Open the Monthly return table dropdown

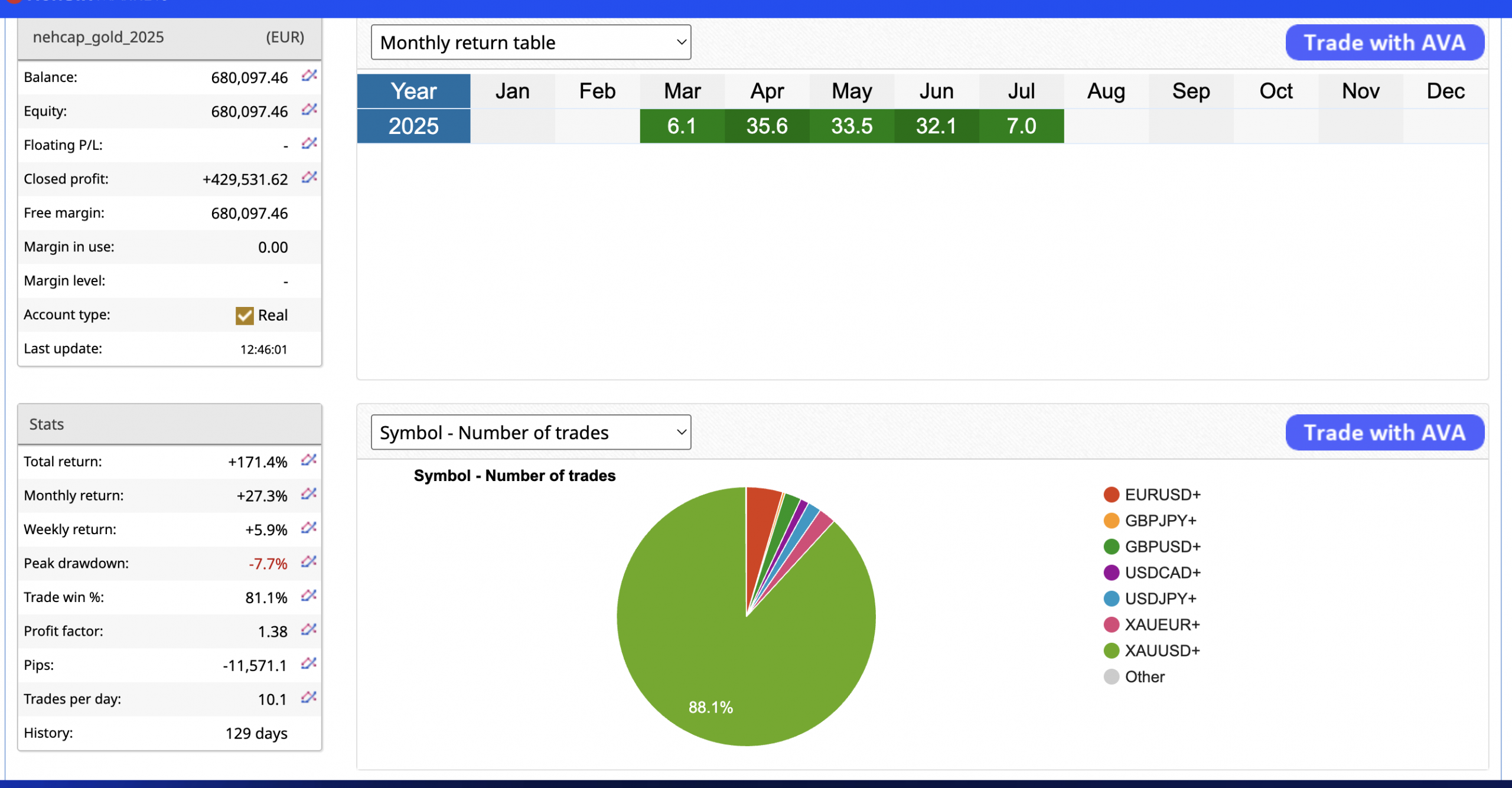click(x=530, y=42)
